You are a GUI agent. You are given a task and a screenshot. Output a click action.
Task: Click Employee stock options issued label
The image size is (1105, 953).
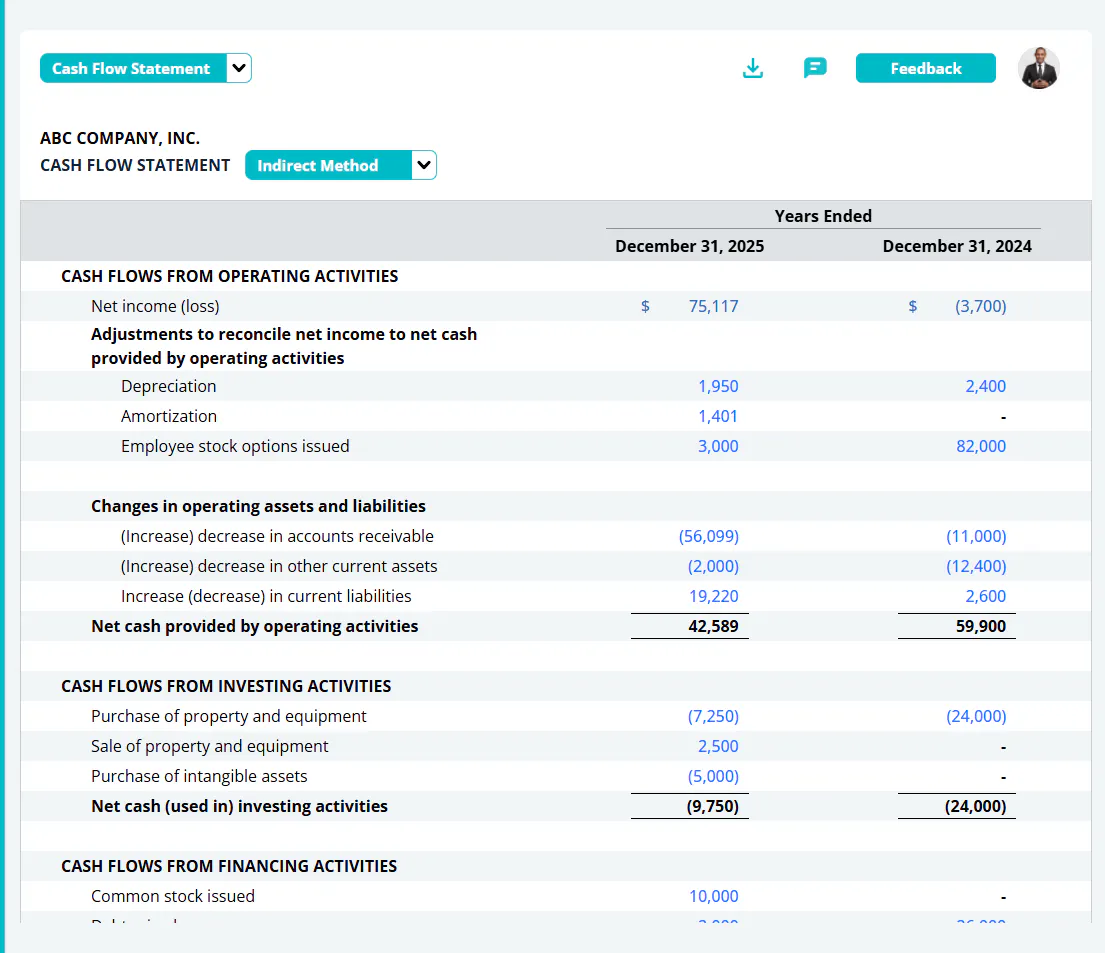[235, 446]
